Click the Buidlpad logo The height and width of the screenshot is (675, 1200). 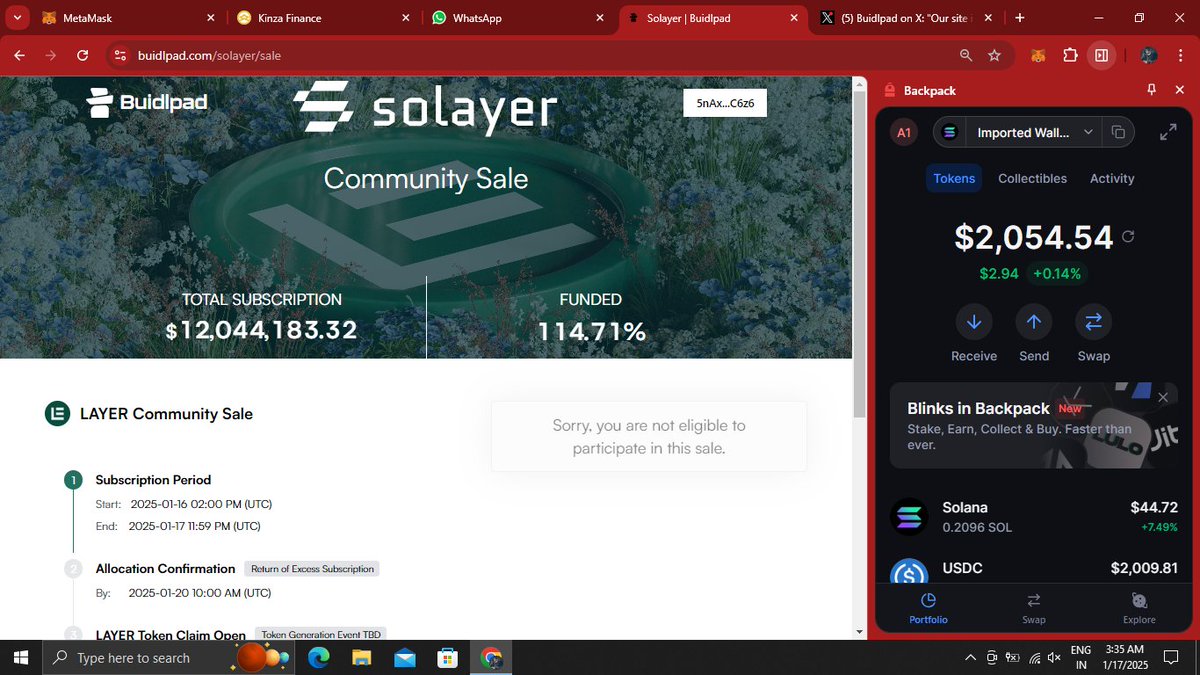[x=147, y=102]
